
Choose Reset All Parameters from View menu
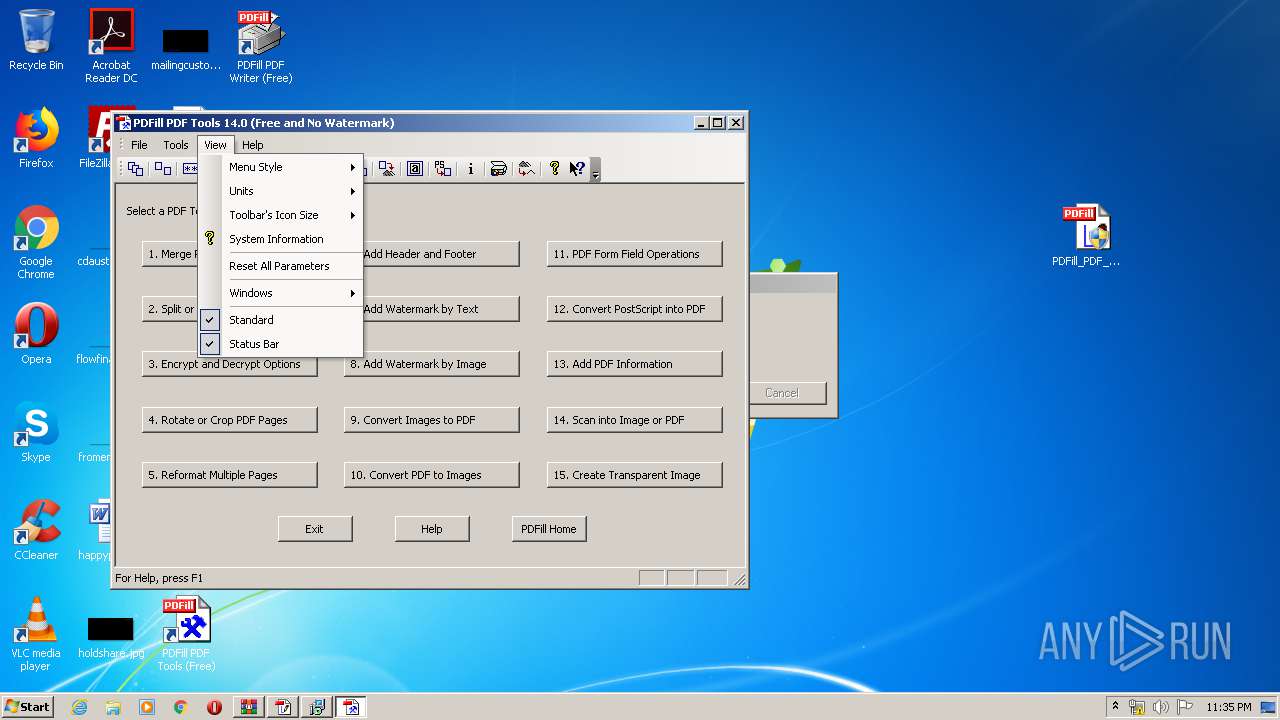click(x=280, y=266)
